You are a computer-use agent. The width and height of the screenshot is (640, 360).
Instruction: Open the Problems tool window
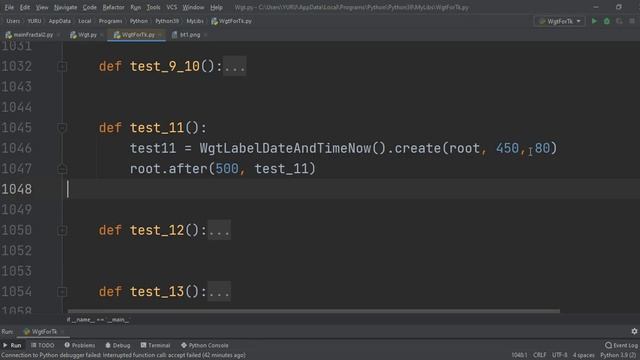coord(80,345)
